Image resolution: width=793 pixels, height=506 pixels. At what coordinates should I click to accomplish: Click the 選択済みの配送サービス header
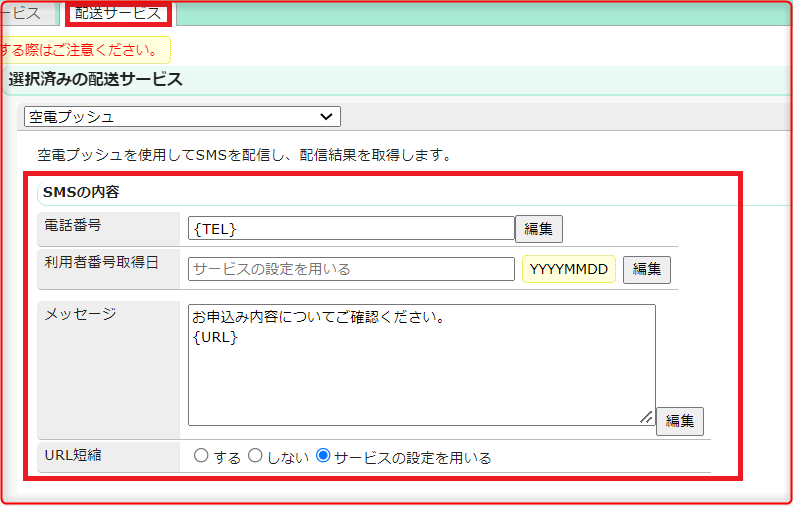96,80
